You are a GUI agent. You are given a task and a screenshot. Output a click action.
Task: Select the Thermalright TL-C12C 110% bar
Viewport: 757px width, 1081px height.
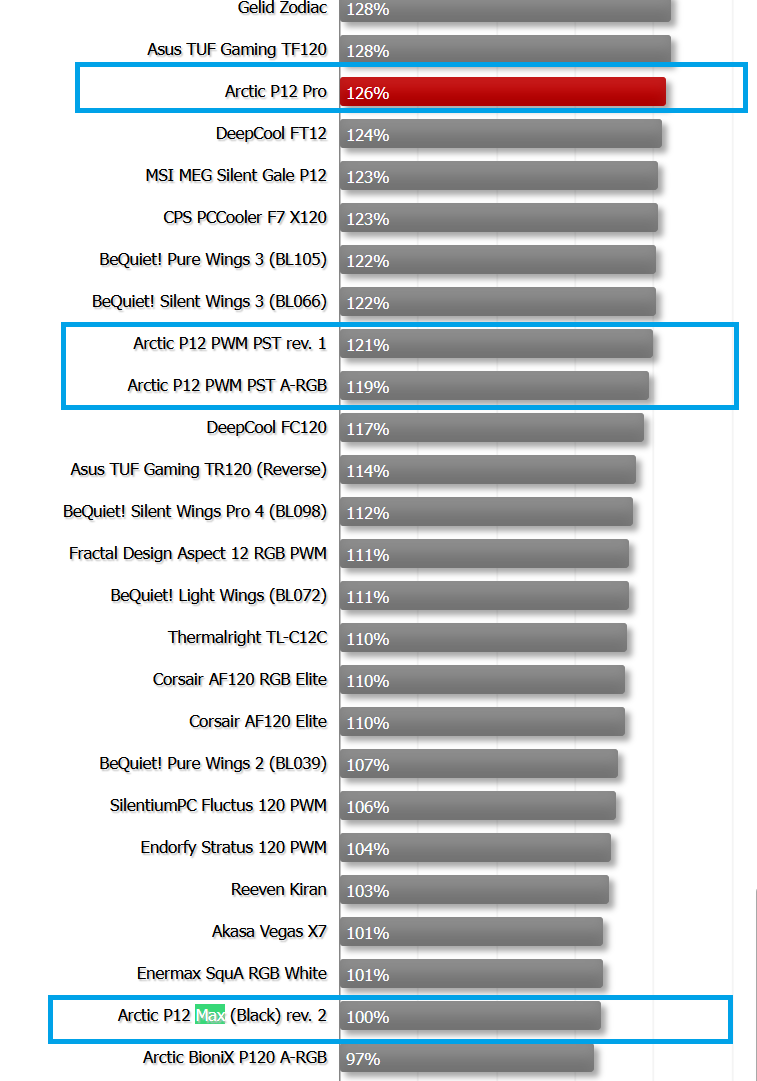coord(483,638)
